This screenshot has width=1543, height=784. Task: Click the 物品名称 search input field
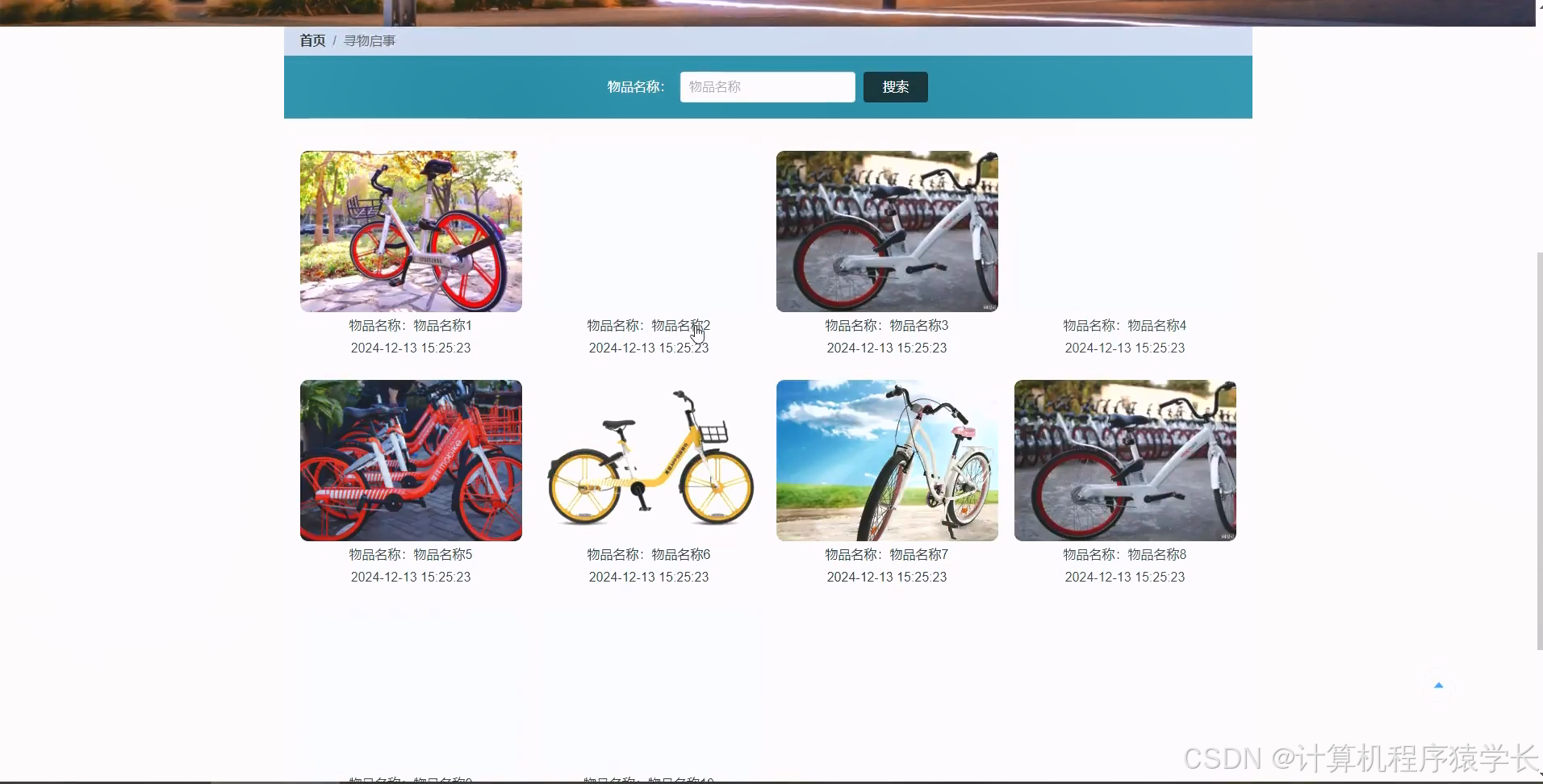[x=767, y=86]
